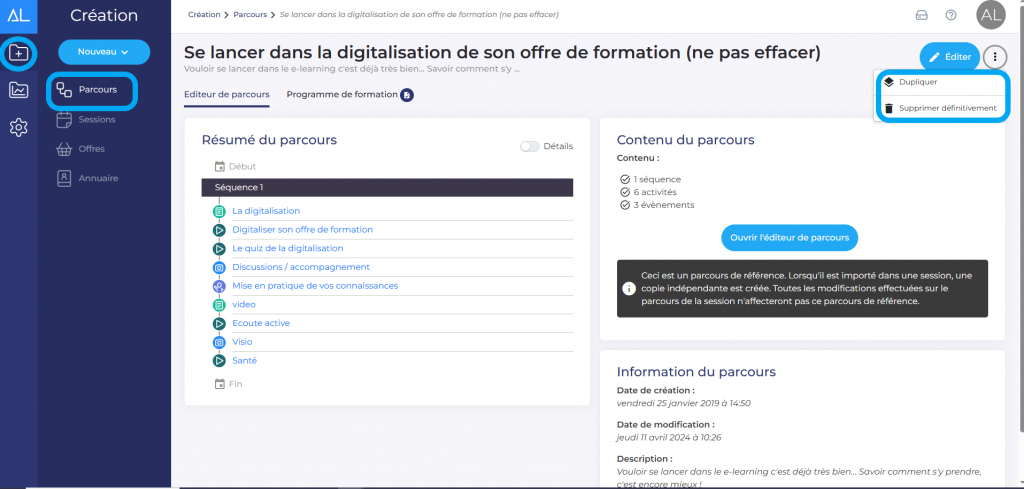Click the inbox tray icon in header
This screenshot has height=489, width=1024.
pos(921,15)
